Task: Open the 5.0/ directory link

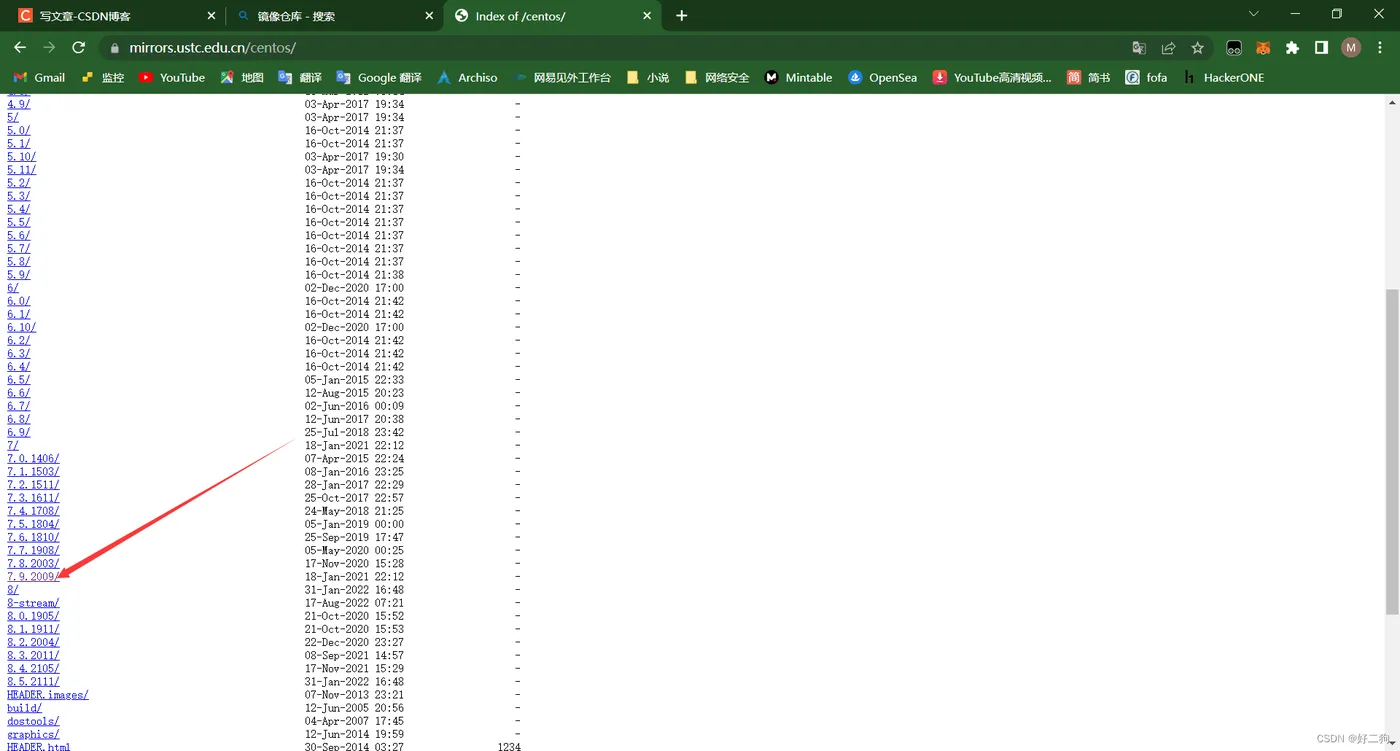Action: (x=18, y=130)
